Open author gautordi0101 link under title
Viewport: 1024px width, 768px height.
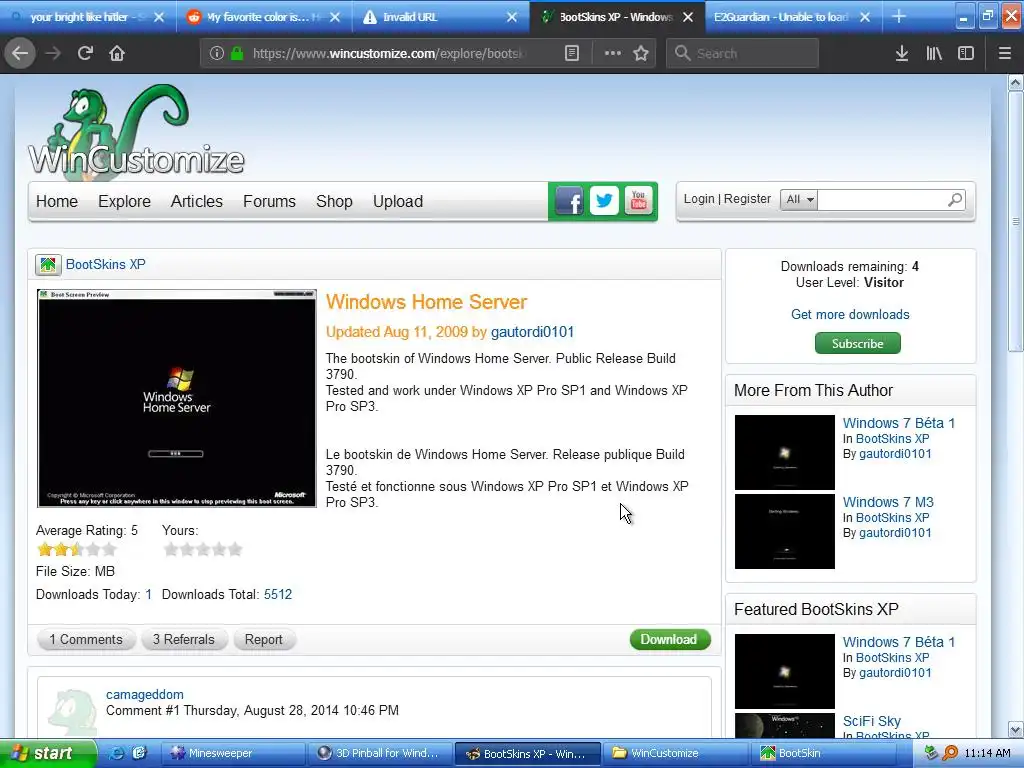[x=532, y=332]
